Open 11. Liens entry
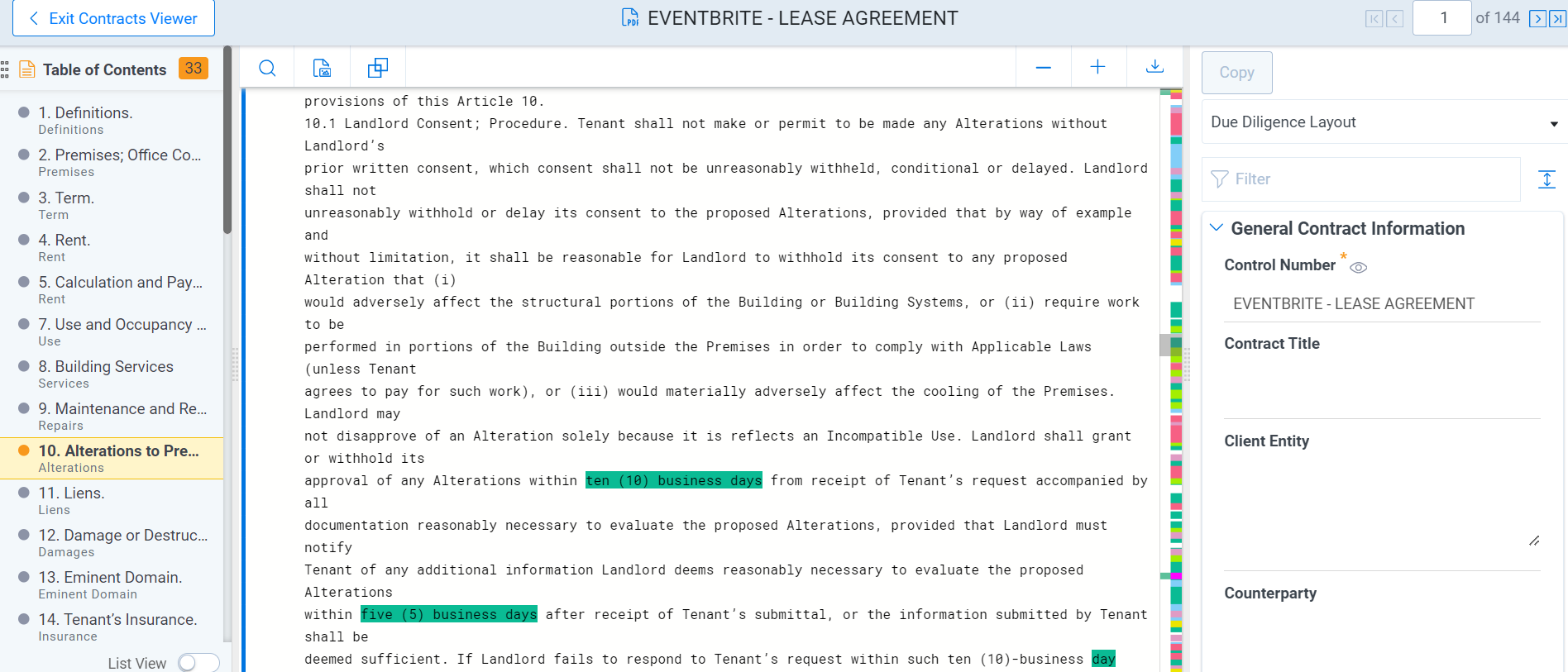This screenshot has width=1568, height=672. point(113,500)
